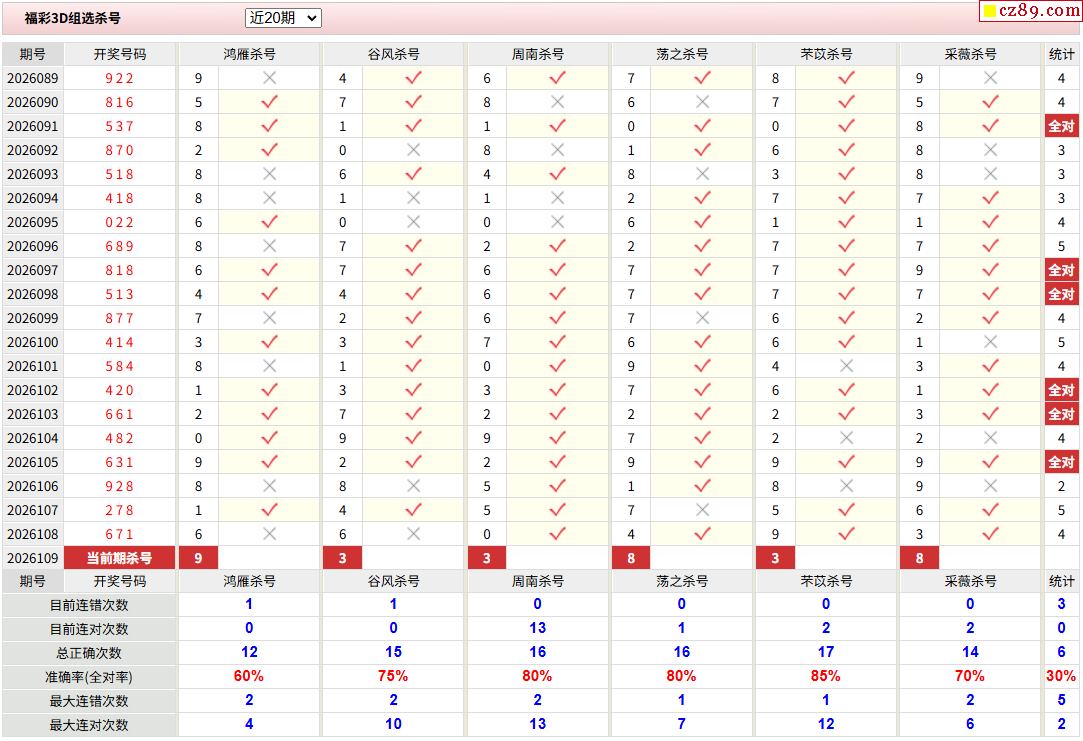Click the yellow square beside cz89.com

pos(990,12)
